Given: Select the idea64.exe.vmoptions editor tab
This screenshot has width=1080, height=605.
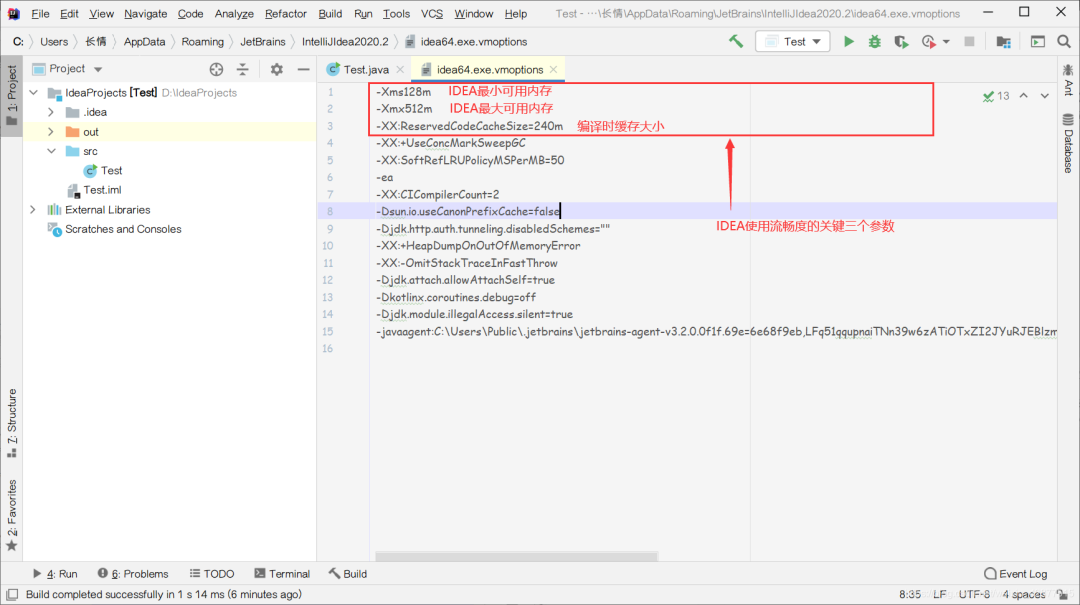Looking at the screenshot, I should (x=489, y=70).
